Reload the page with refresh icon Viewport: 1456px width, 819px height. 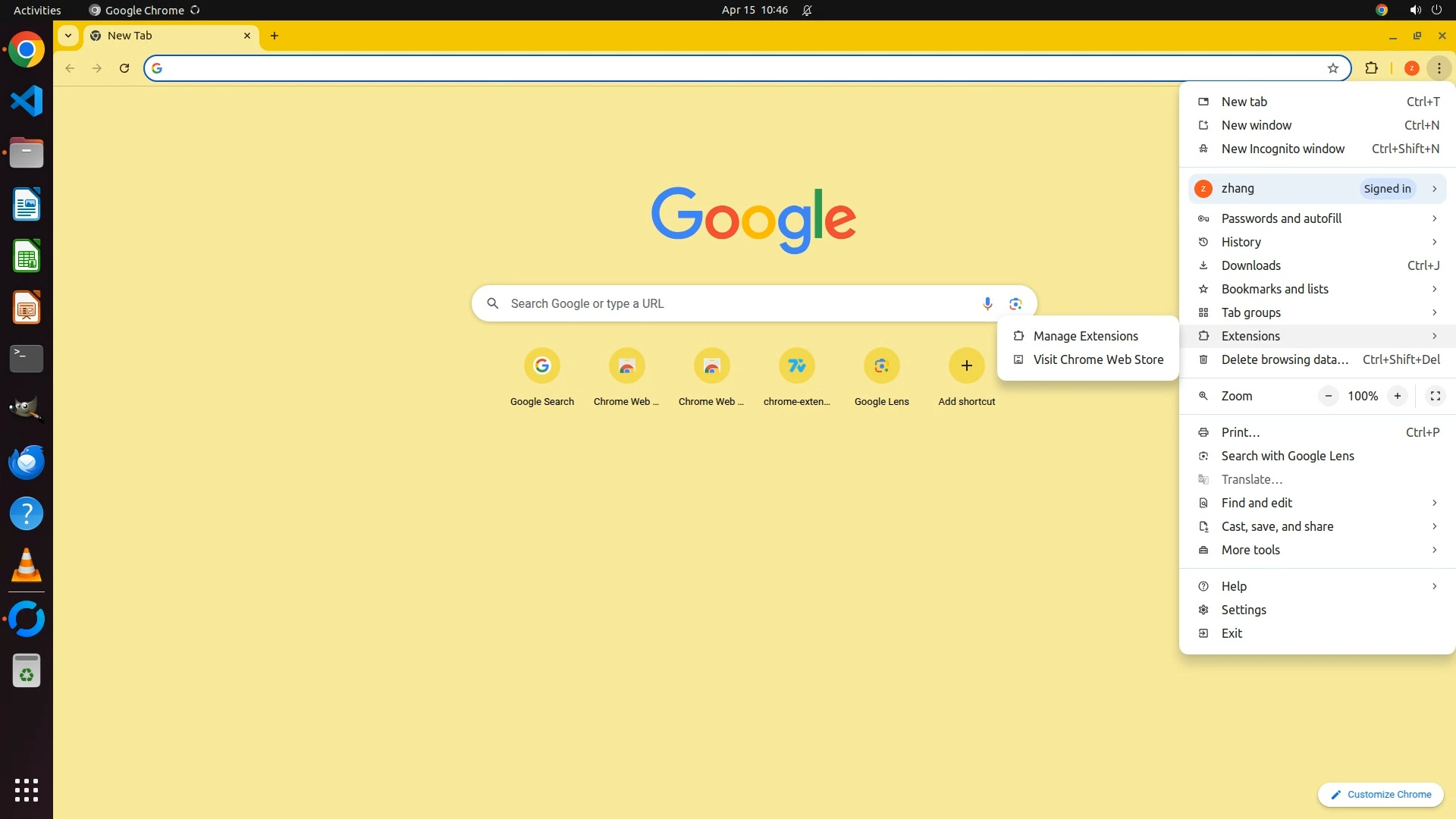click(124, 68)
